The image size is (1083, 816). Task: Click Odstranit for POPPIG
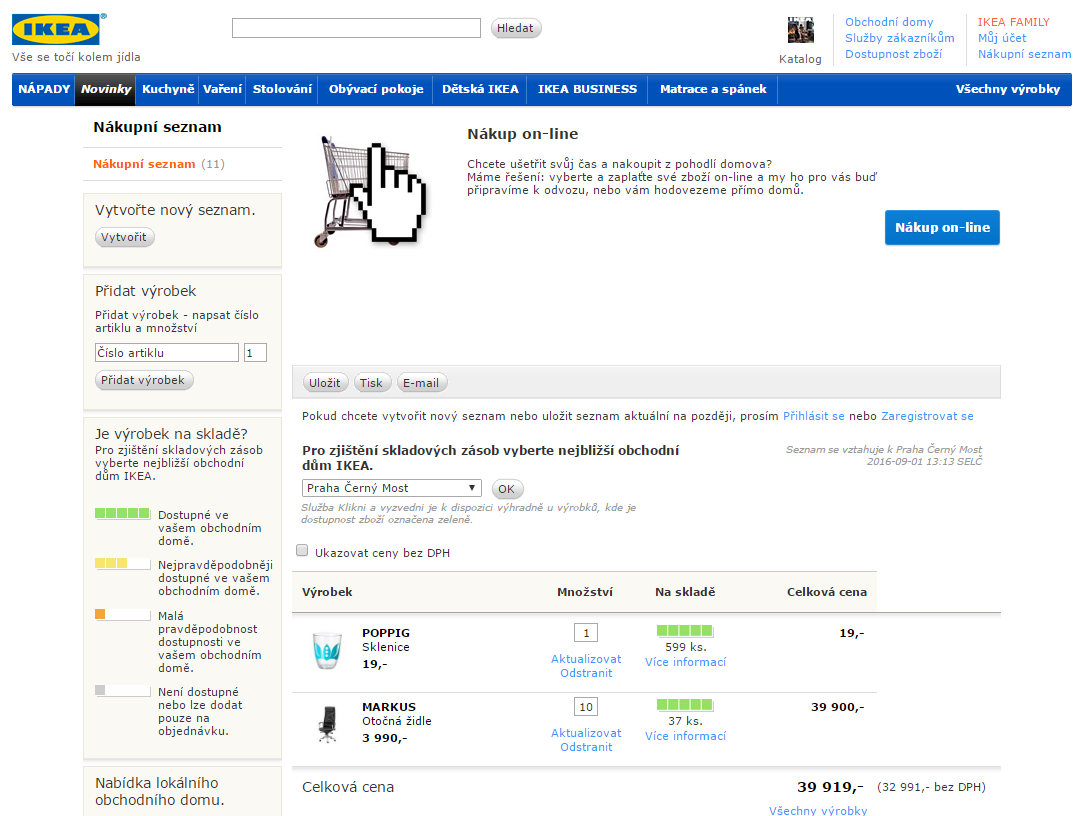[x=586, y=673]
